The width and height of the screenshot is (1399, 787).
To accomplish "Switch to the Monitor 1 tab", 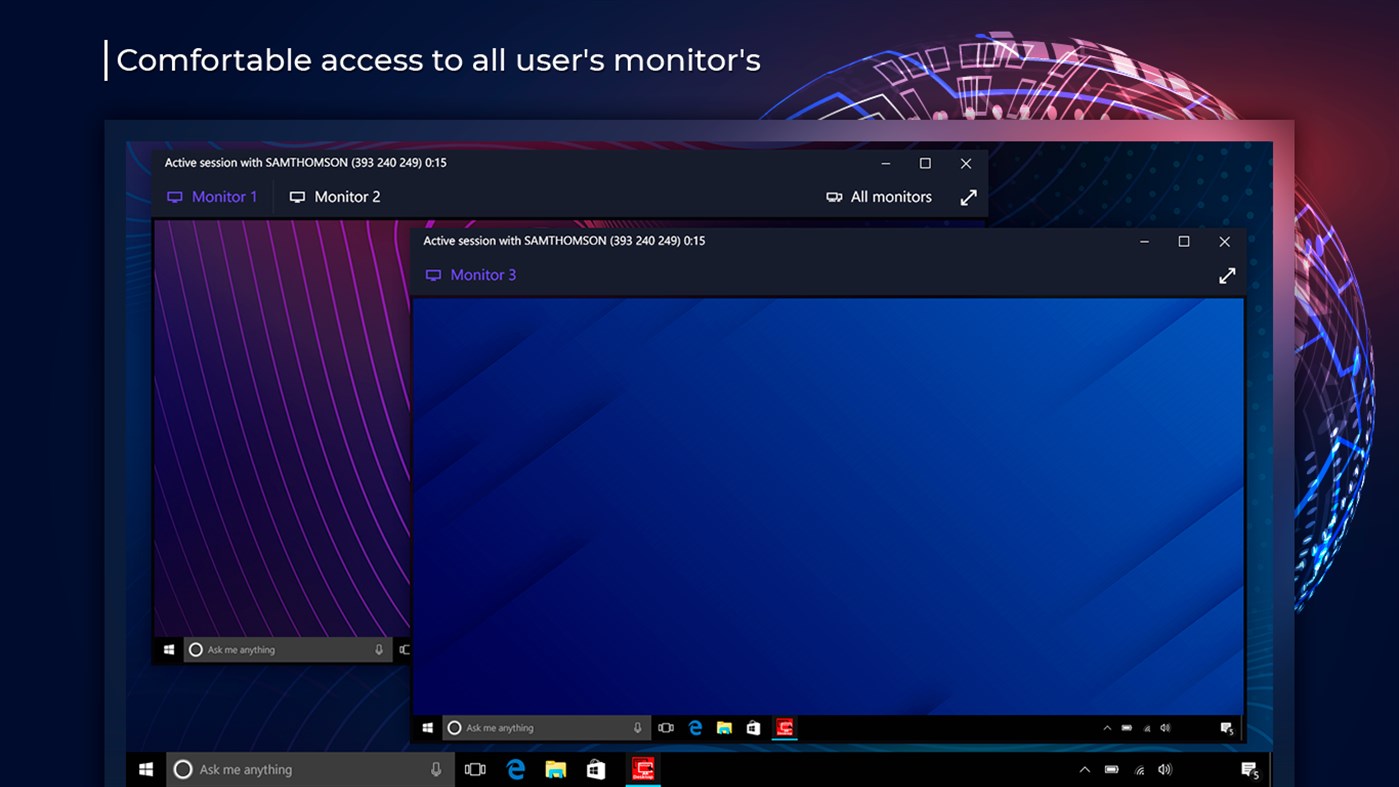I will click(224, 197).
